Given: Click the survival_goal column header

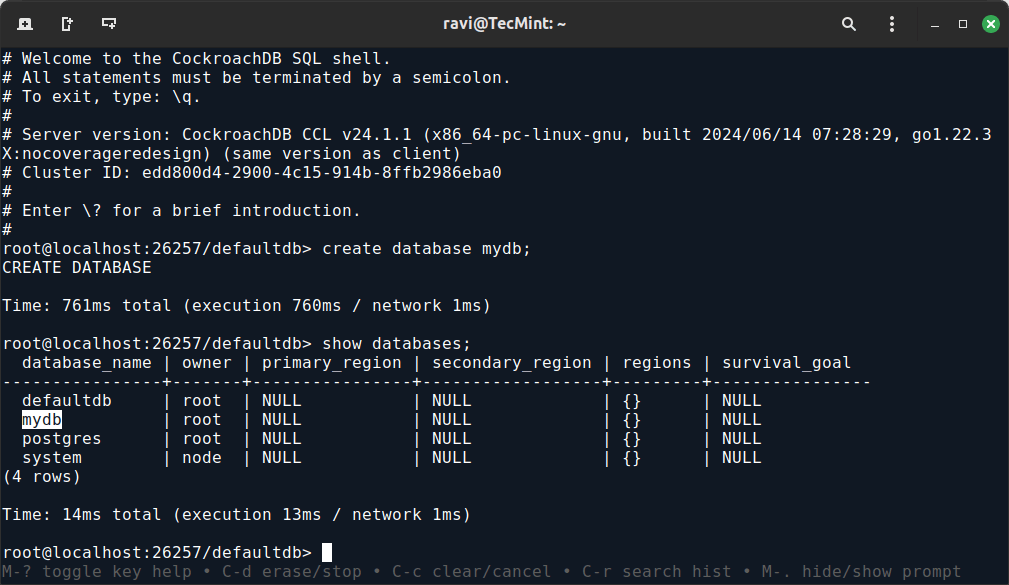Looking at the screenshot, I should [786, 363].
